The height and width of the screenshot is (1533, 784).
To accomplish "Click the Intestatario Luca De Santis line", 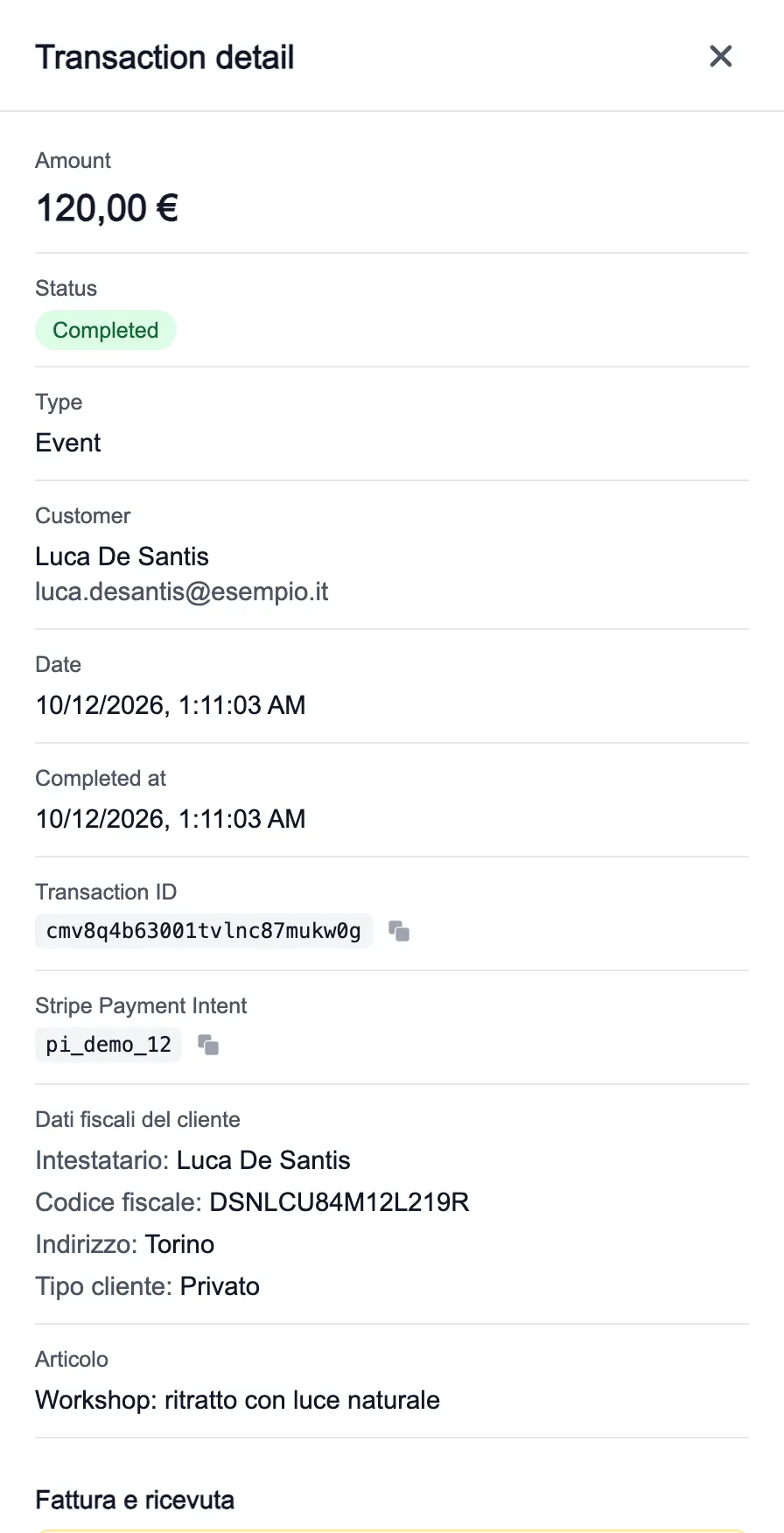I will pos(192,1160).
